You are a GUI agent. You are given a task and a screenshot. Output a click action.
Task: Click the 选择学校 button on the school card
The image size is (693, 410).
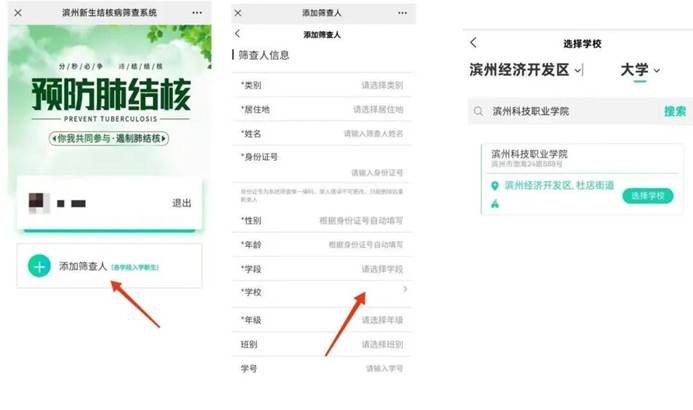coord(647,196)
